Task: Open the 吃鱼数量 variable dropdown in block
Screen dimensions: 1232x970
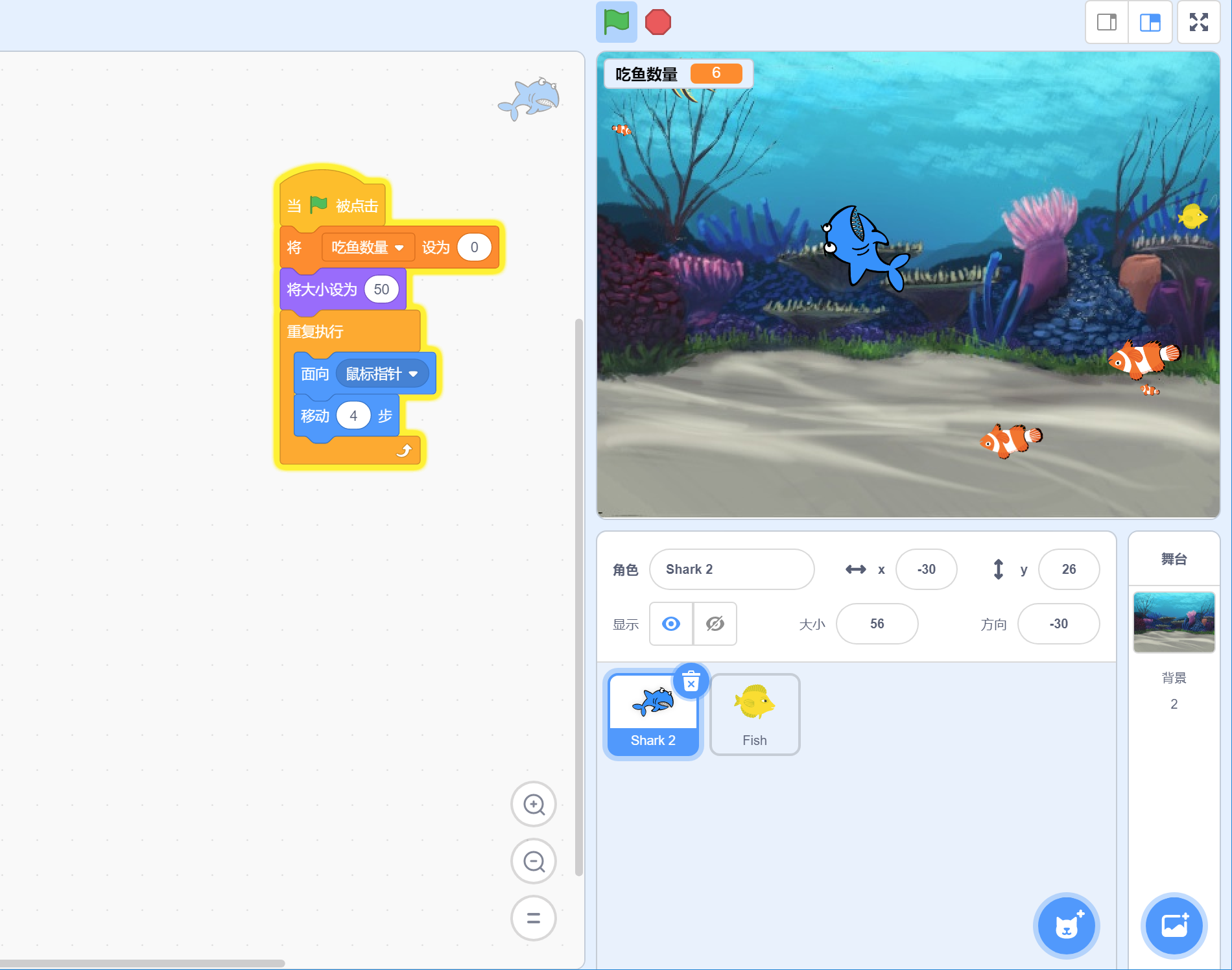Action: tap(368, 247)
